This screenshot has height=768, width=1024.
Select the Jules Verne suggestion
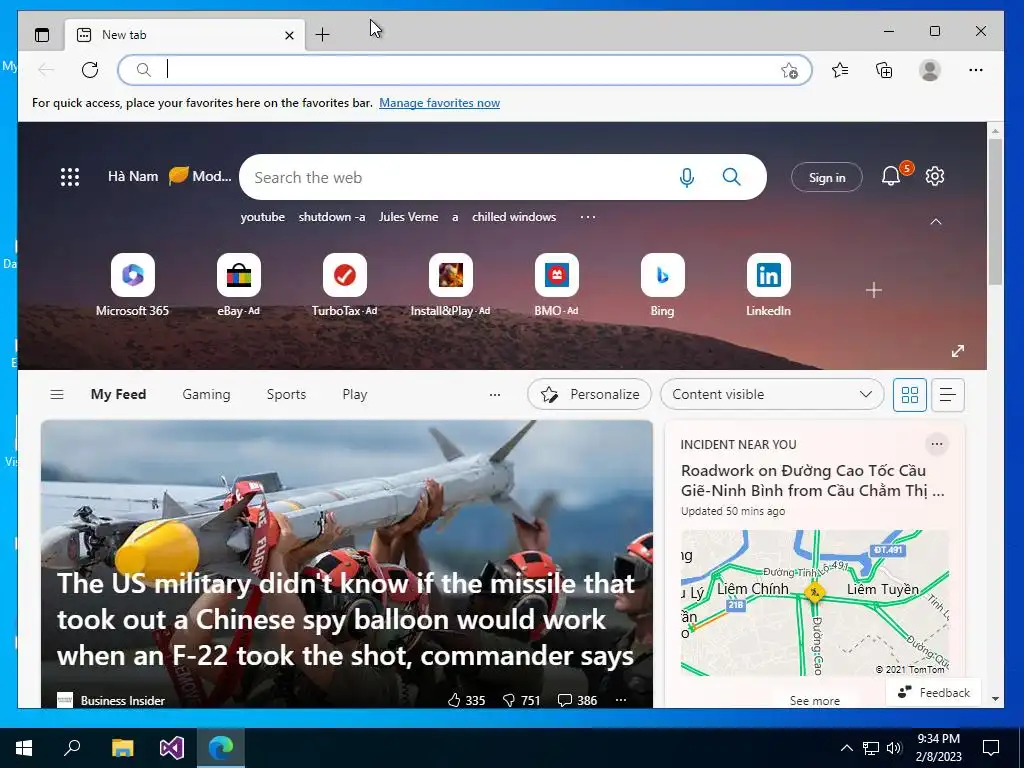408,217
